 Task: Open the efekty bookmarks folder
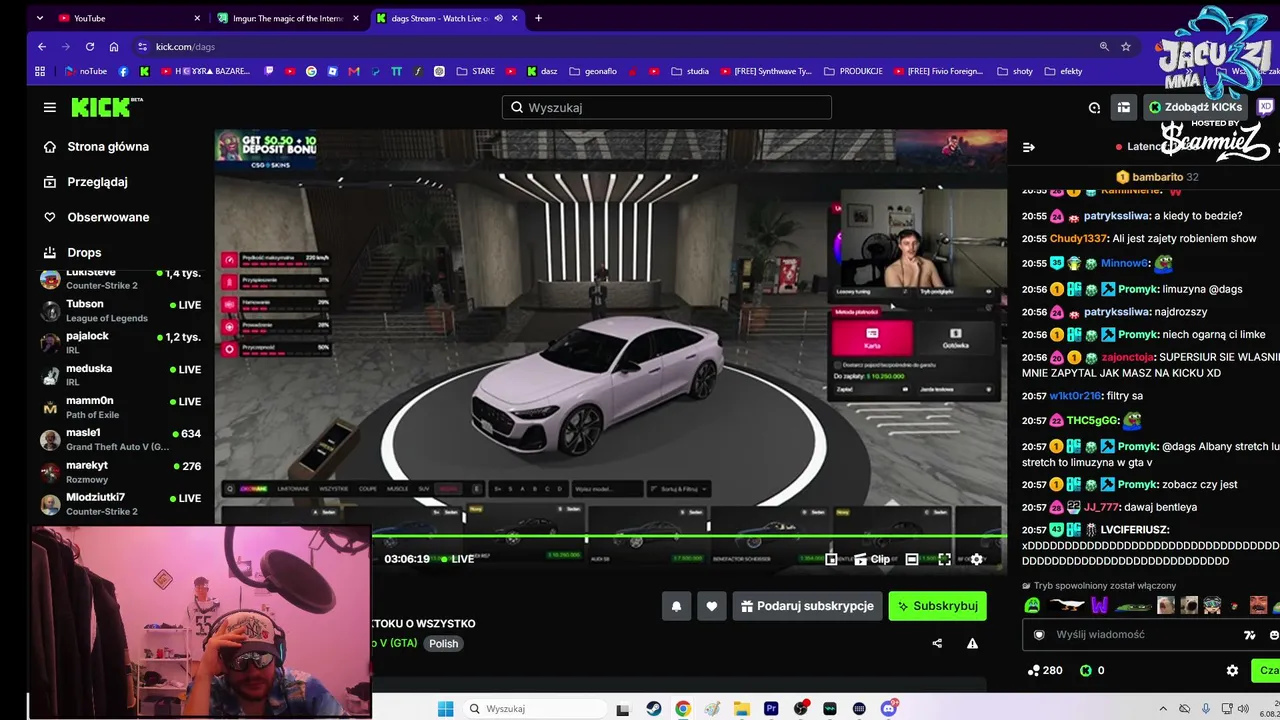1063,71
